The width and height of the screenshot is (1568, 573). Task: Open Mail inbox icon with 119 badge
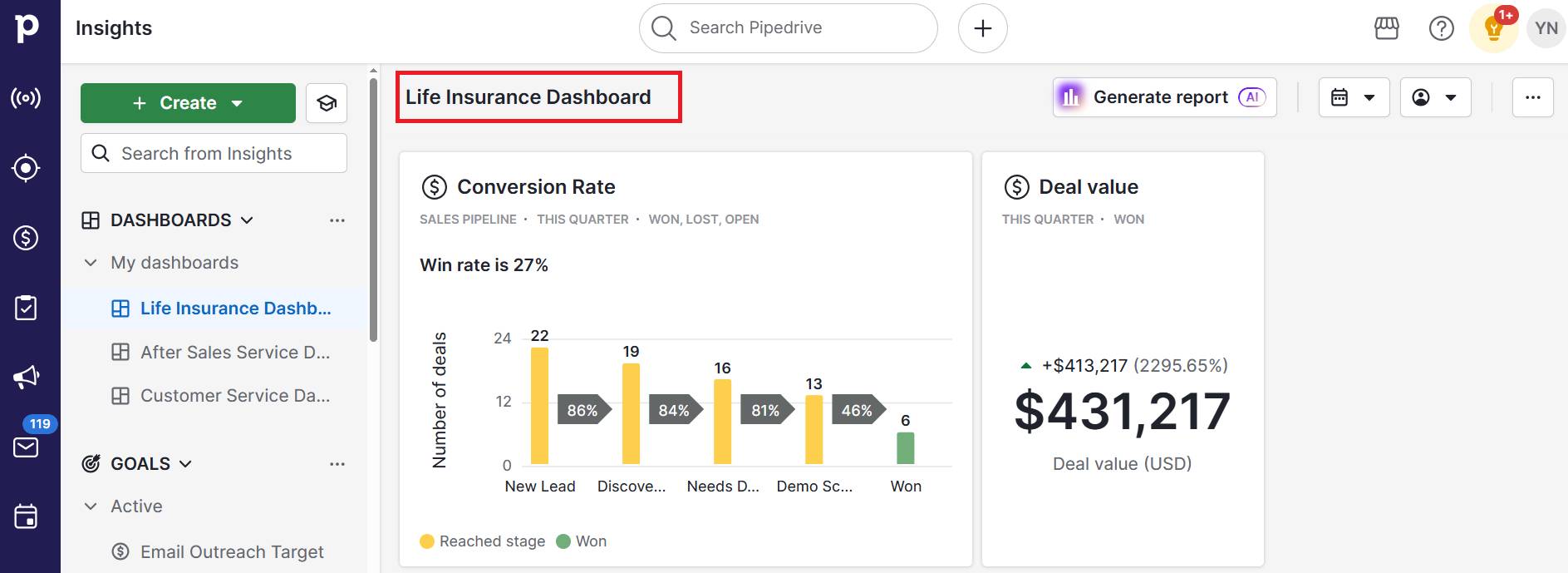click(x=26, y=447)
